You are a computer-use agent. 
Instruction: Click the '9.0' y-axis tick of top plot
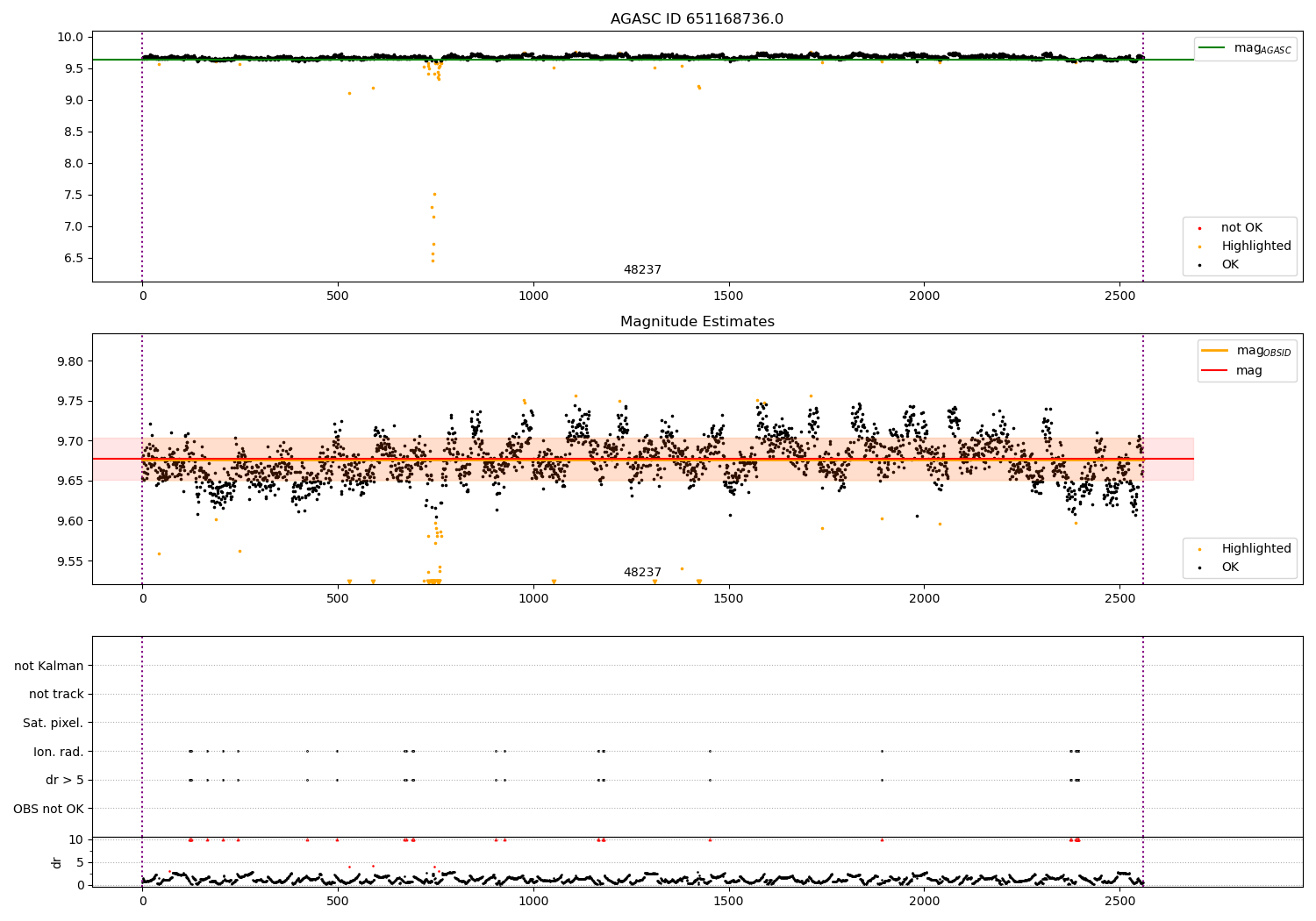point(75,100)
